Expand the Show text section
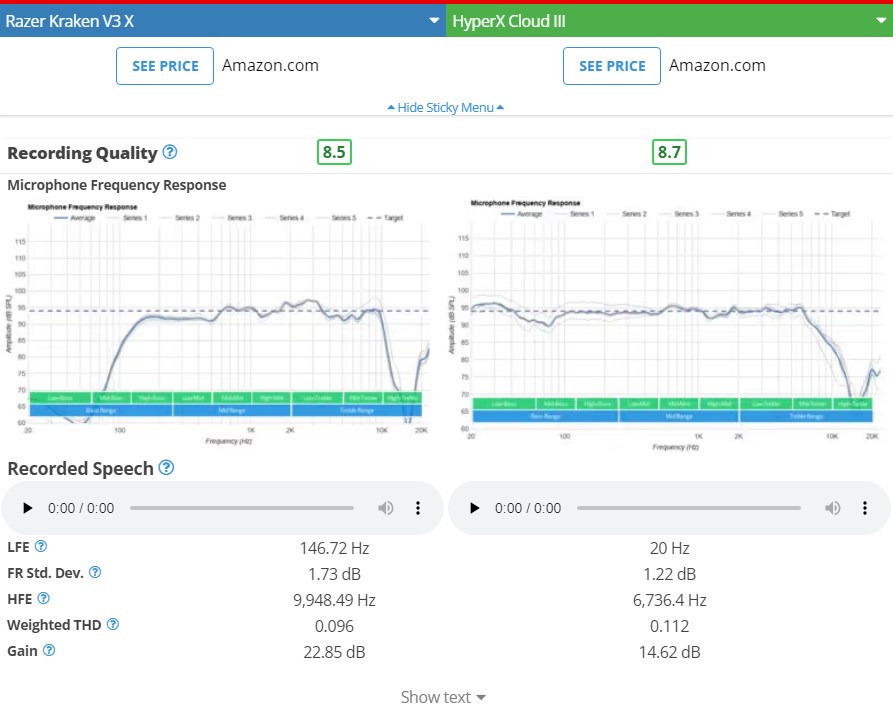Image resolution: width=893 pixels, height=704 pixels. (443, 697)
